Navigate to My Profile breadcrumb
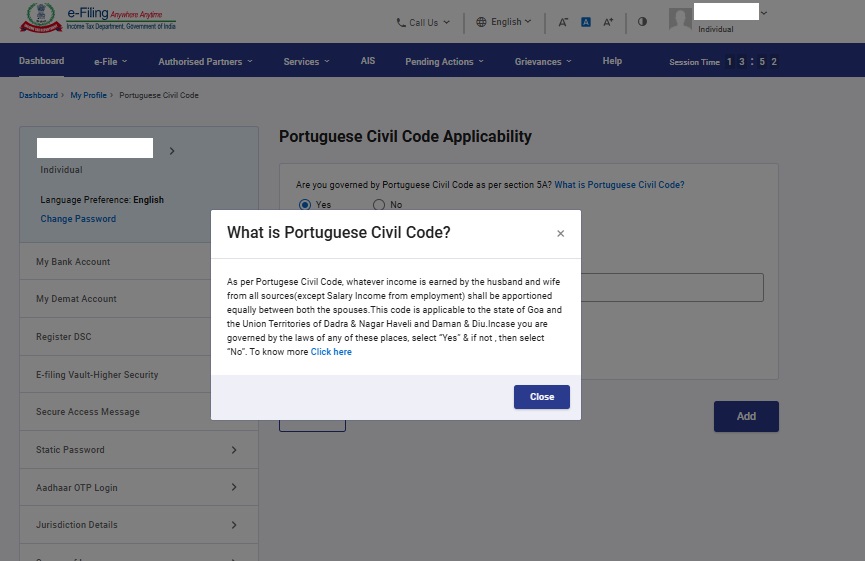This screenshot has height=561, width=865. 88,95
